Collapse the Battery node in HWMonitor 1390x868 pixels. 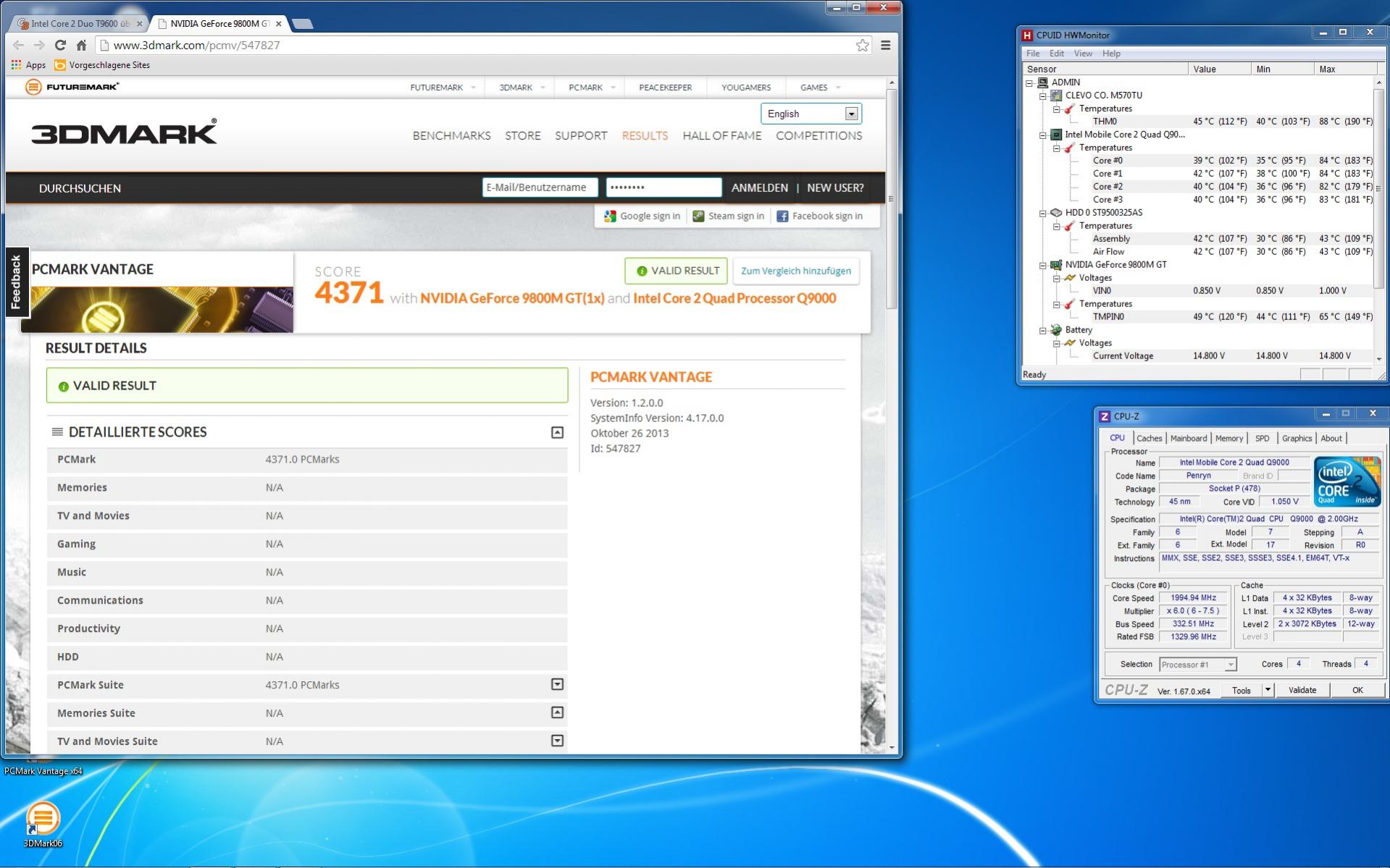tap(1043, 330)
